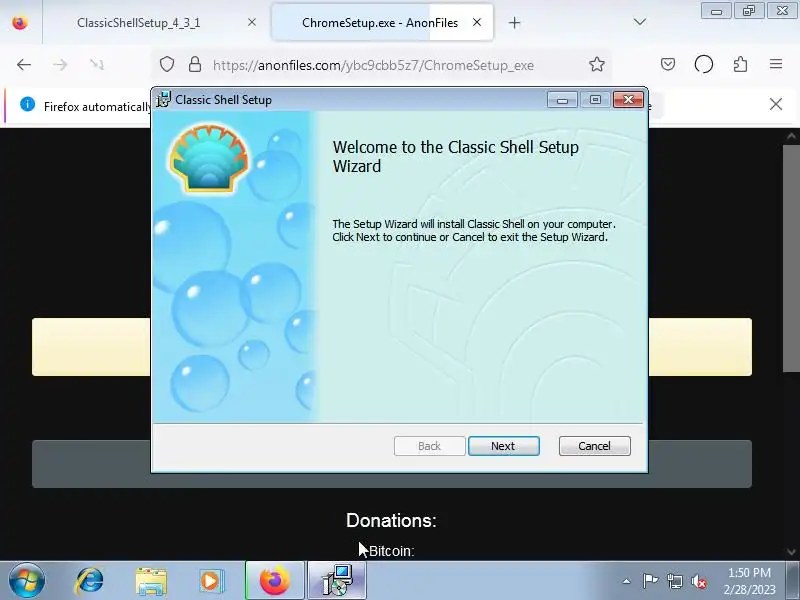Open Save to Pocket button
800x600 pixels.
tap(668, 64)
